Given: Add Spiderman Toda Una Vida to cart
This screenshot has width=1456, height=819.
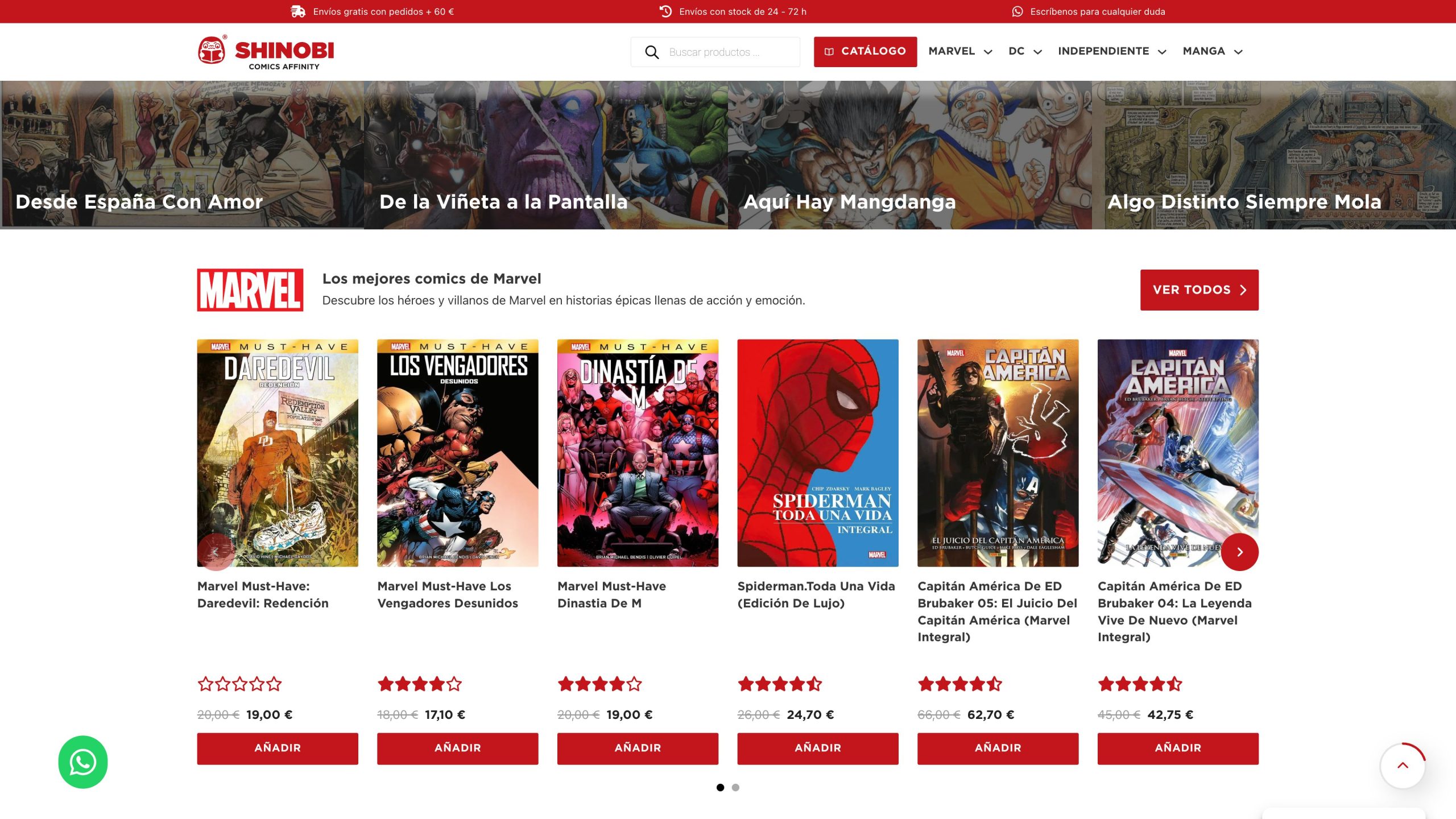Looking at the screenshot, I should (x=817, y=748).
